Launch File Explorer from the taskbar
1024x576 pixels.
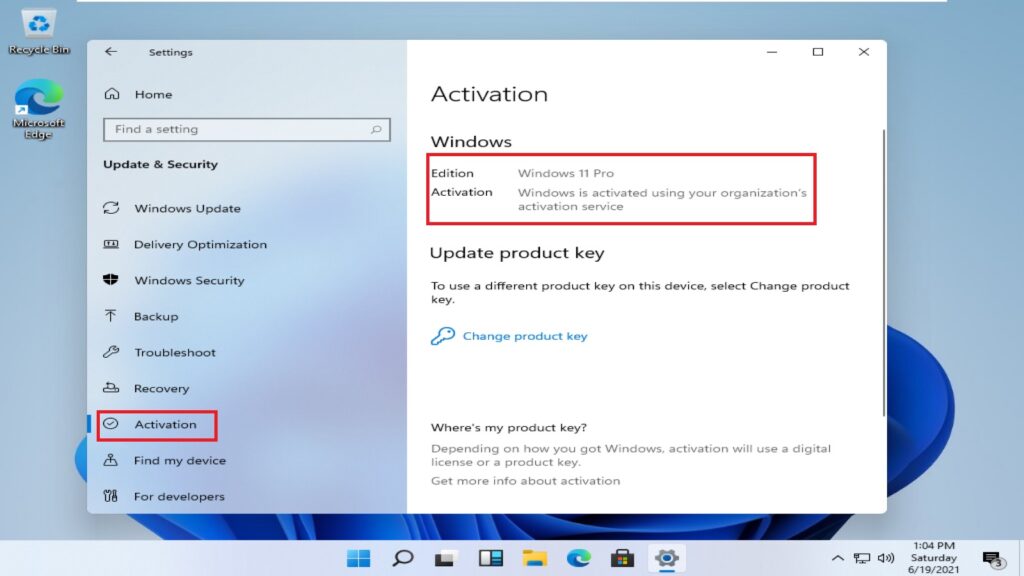pyautogui.click(x=534, y=558)
